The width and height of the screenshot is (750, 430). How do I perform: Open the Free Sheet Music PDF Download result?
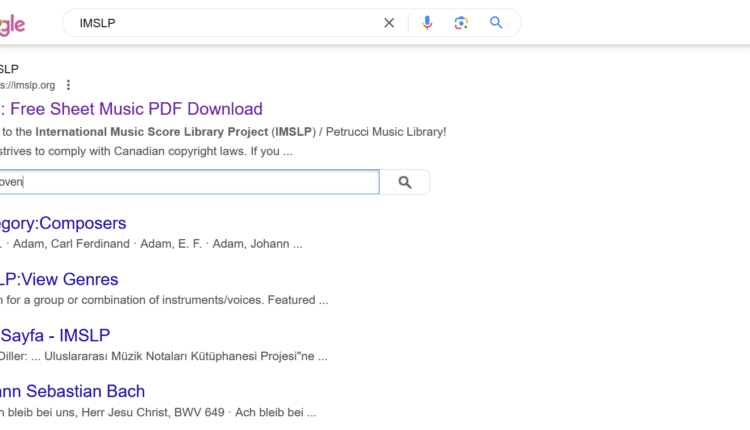(x=132, y=109)
